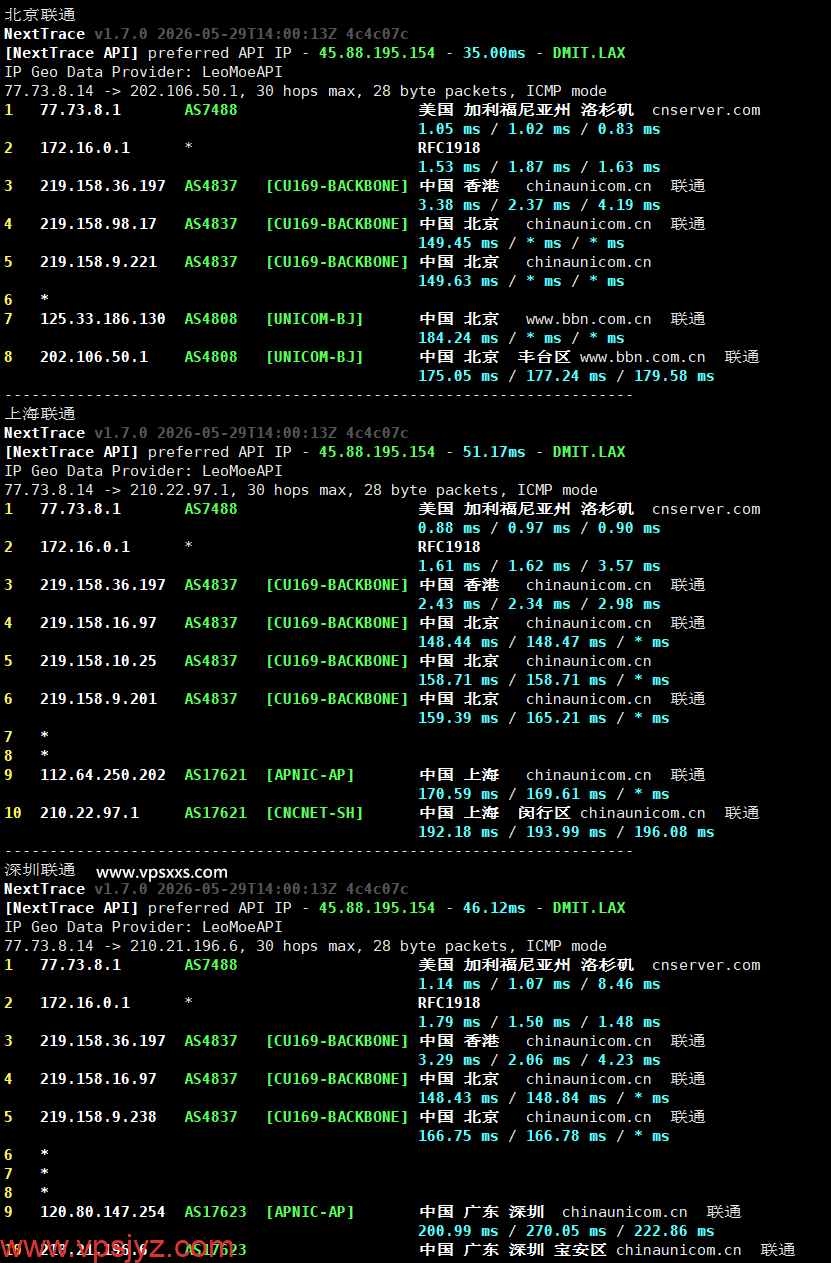Select latency 148.43 ms / 148.84 ms
Screen dimensions: 831x1263
(512, 1098)
